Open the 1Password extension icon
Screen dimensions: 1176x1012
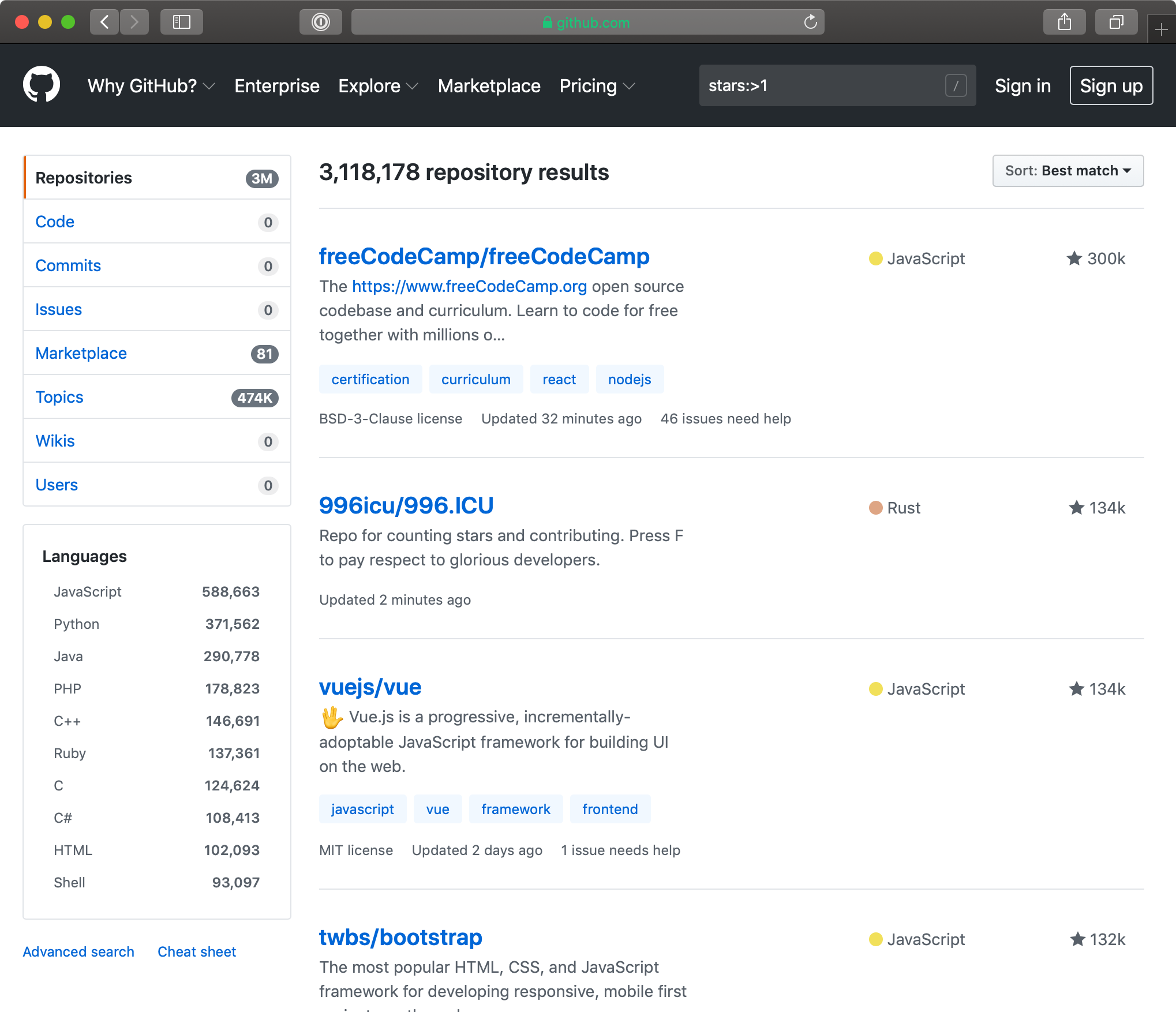coord(320,22)
